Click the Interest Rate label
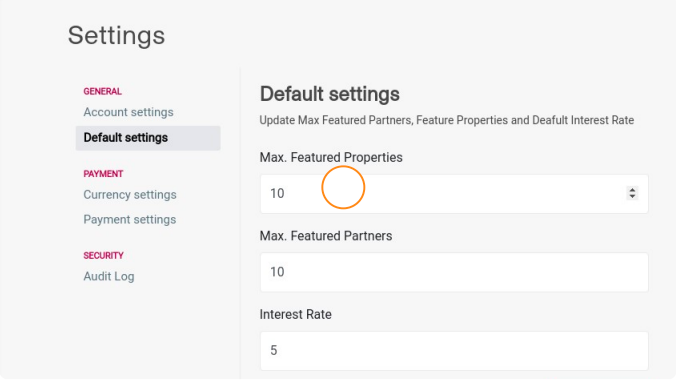Viewport: 676px width, 386px height. tap(295, 314)
